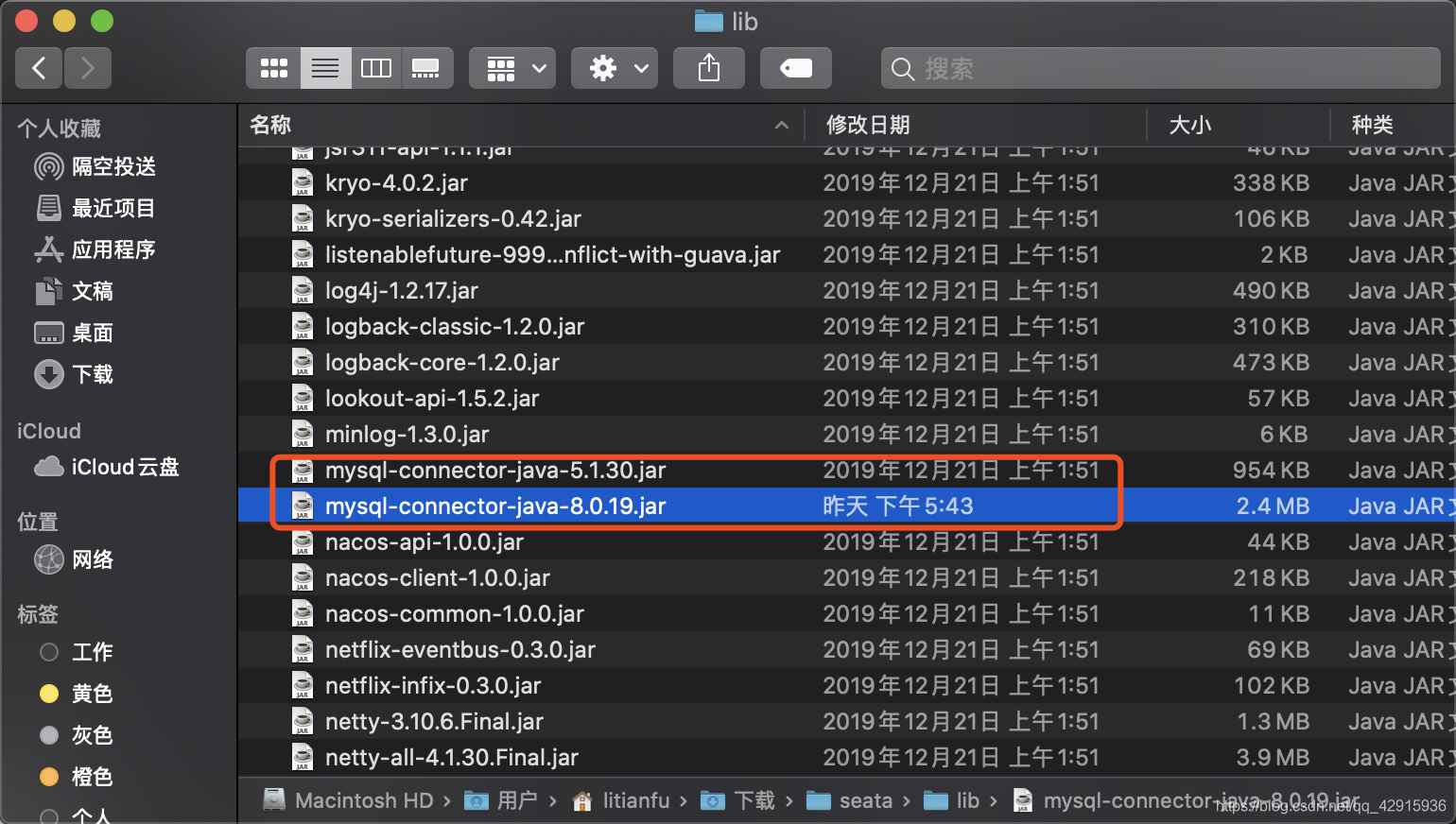
Task: Switch to icon view in the toolbar
Action: point(273,67)
